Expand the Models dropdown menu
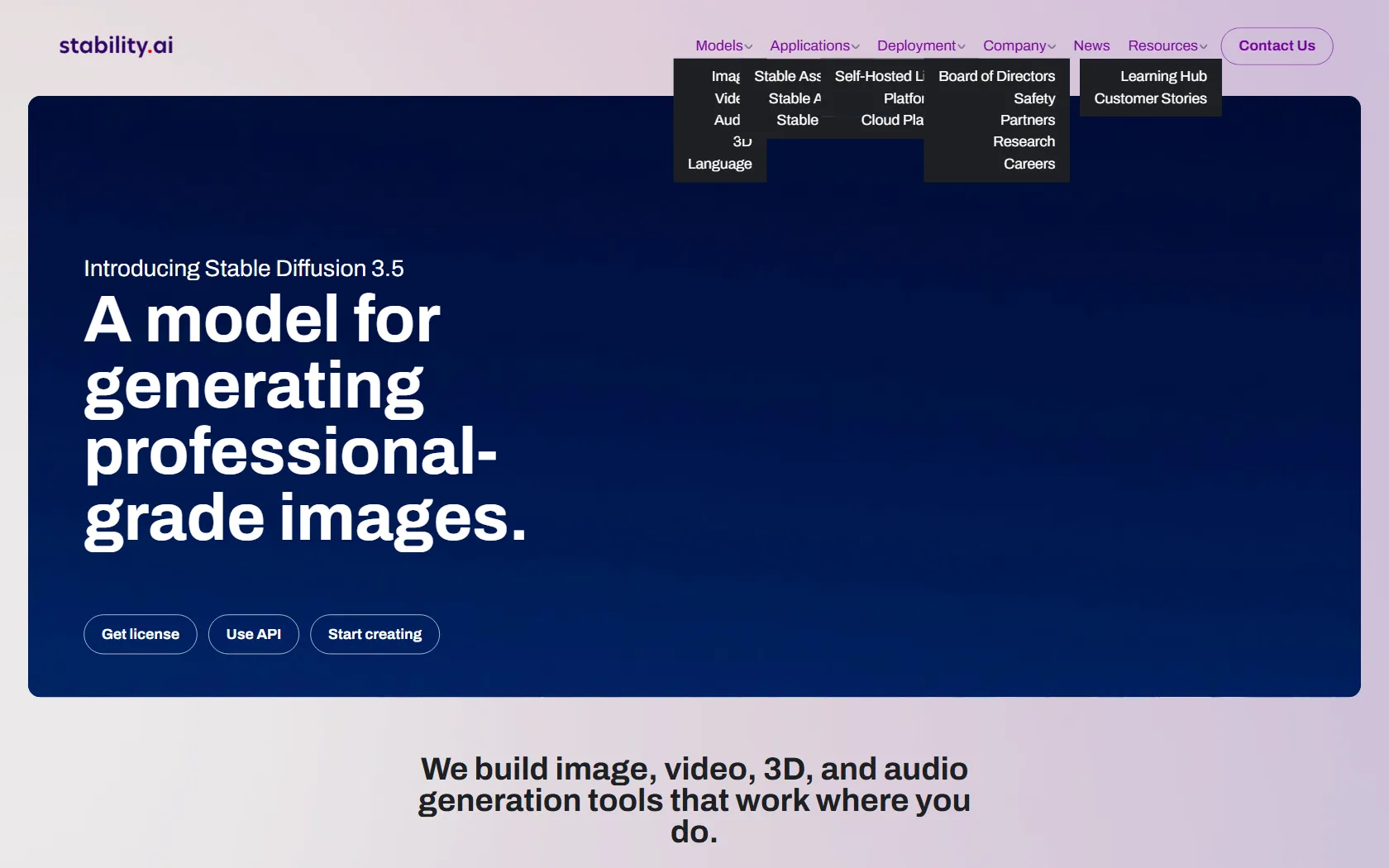 (723, 45)
